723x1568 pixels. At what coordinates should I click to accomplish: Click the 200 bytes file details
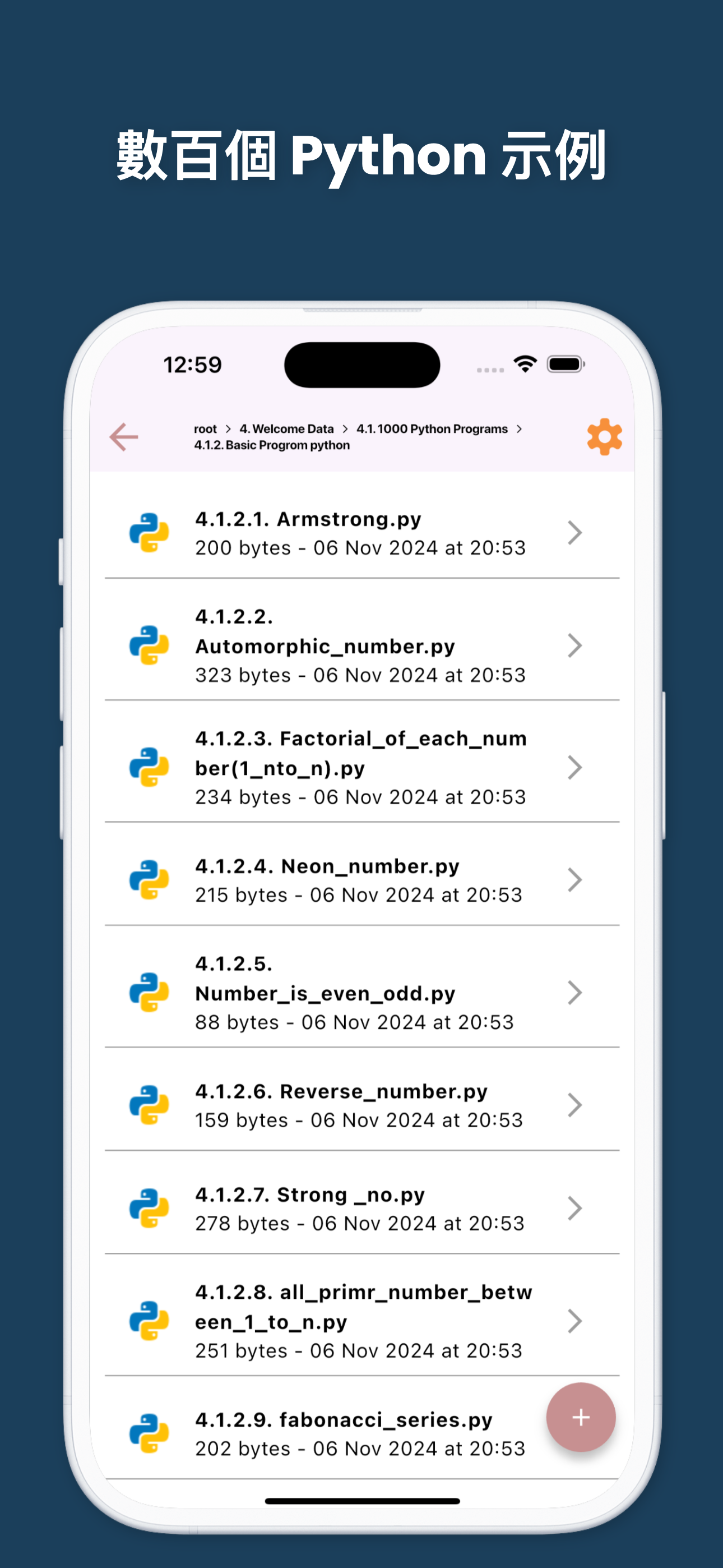360,548
